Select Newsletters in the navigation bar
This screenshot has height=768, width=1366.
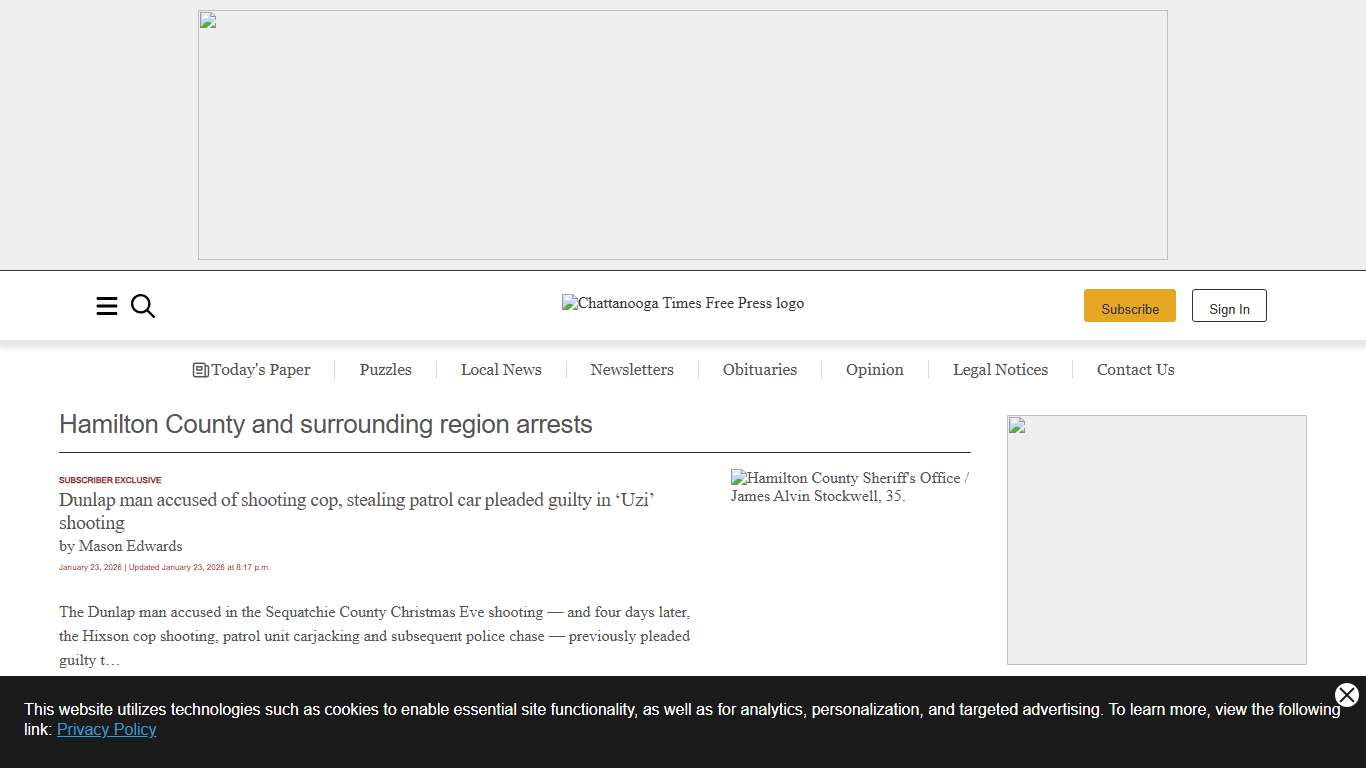click(632, 370)
